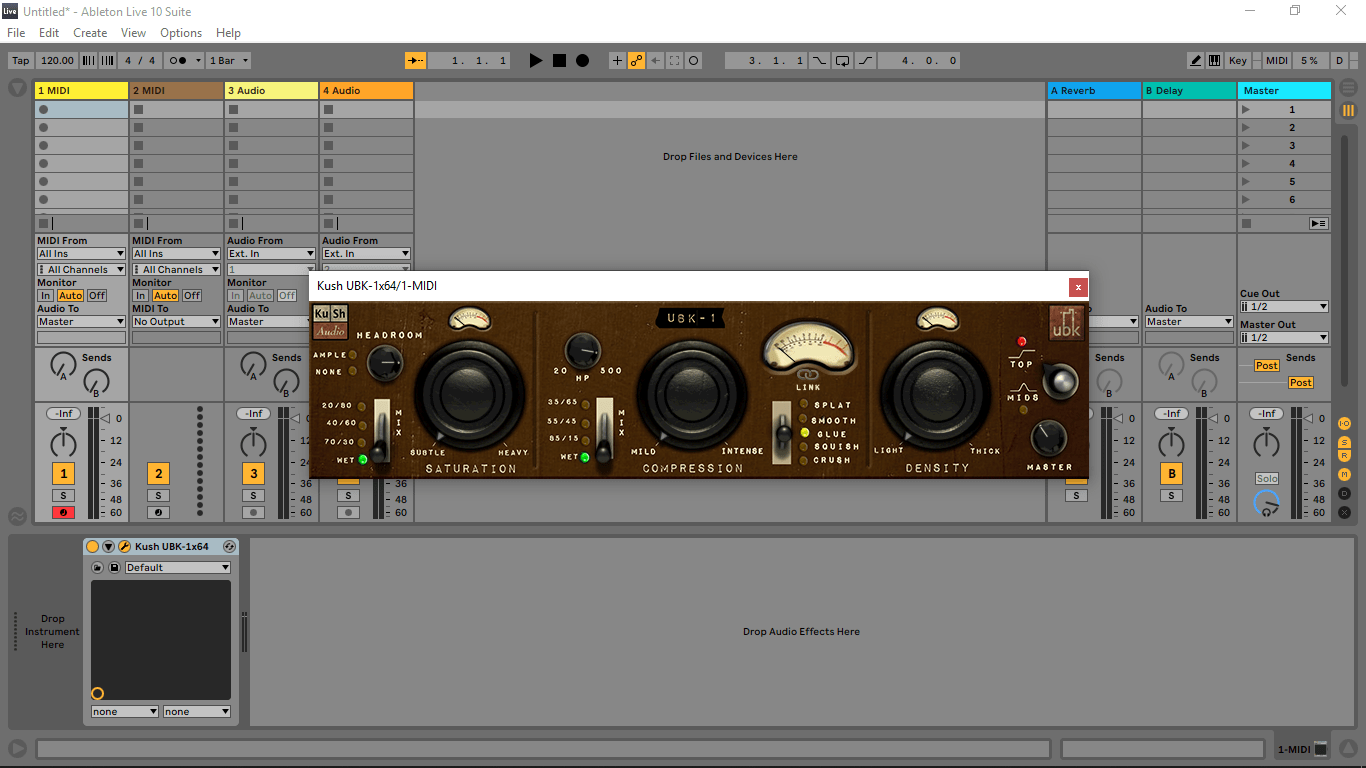The height and width of the screenshot is (768, 1366).
Task: Toggle the metronome in the control bar
Action: [x=180, y=61]
